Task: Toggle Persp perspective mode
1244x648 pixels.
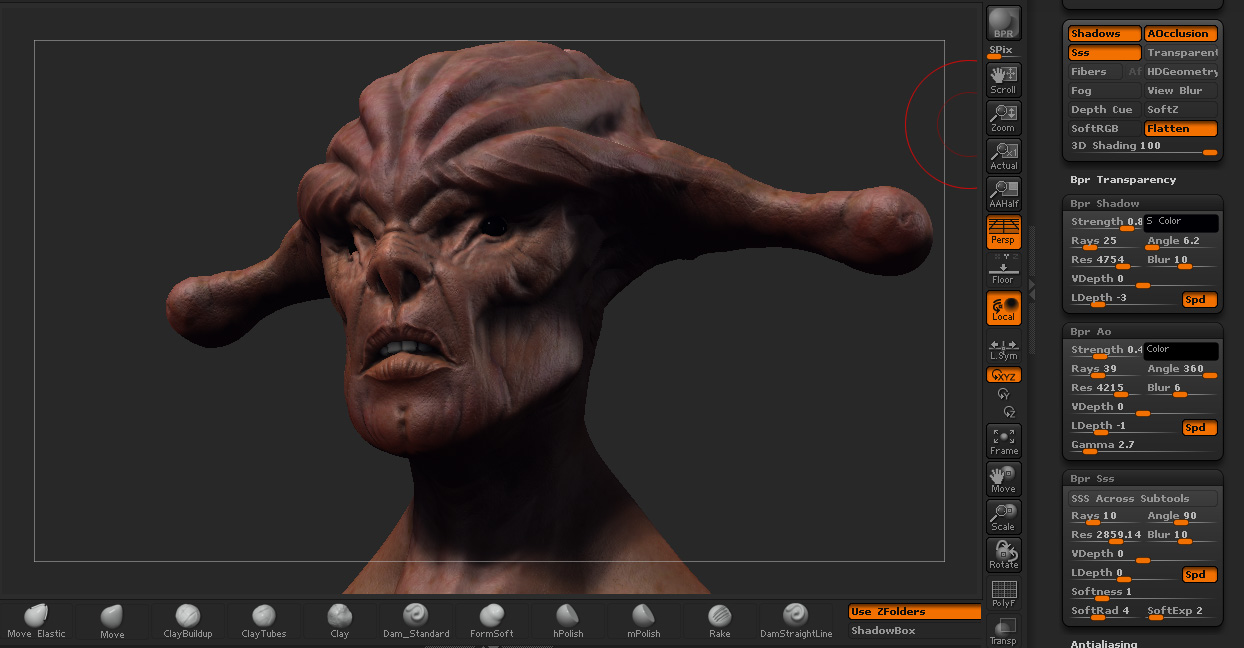Action: (x=1003, y=232)
